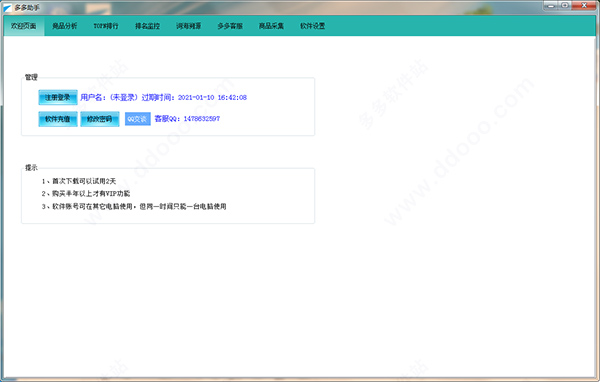Click the 提示 group label
Viewport: 600px width, 382px height.
pos(31,168)
